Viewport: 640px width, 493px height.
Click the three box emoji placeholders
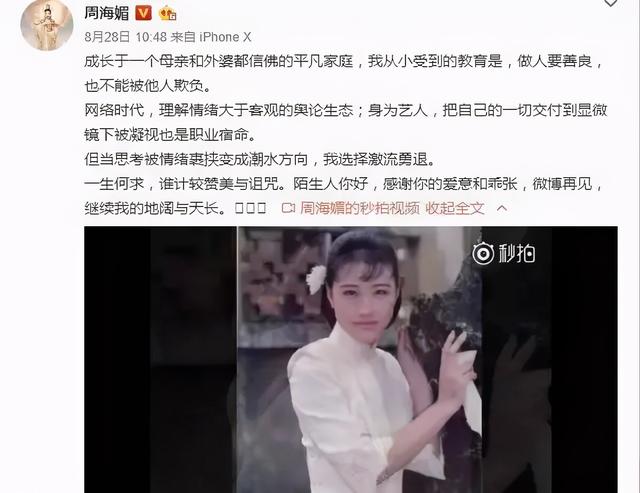(x=251, y=209)
